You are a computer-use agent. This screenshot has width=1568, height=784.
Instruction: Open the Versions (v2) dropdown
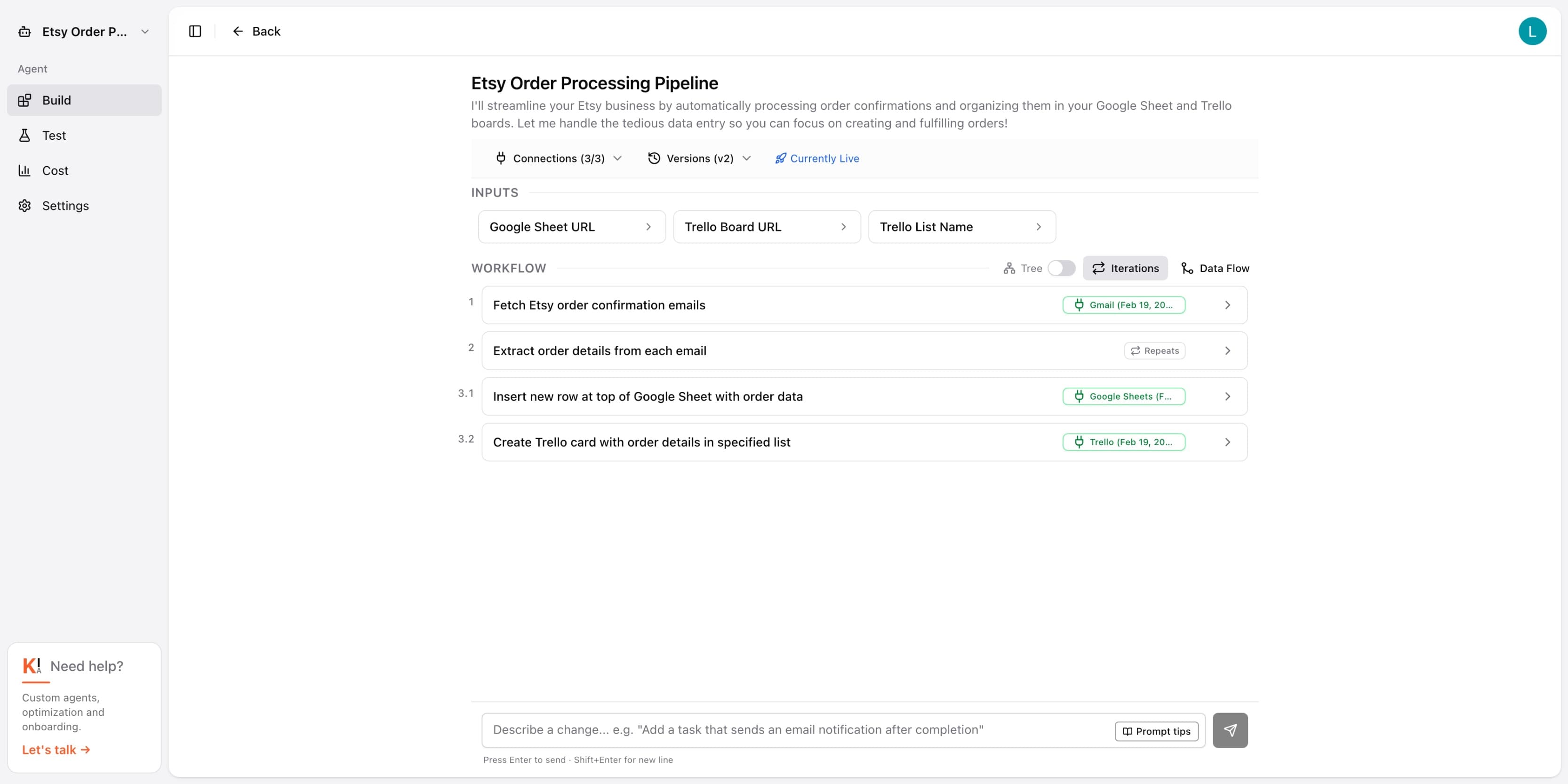[699, 158]
